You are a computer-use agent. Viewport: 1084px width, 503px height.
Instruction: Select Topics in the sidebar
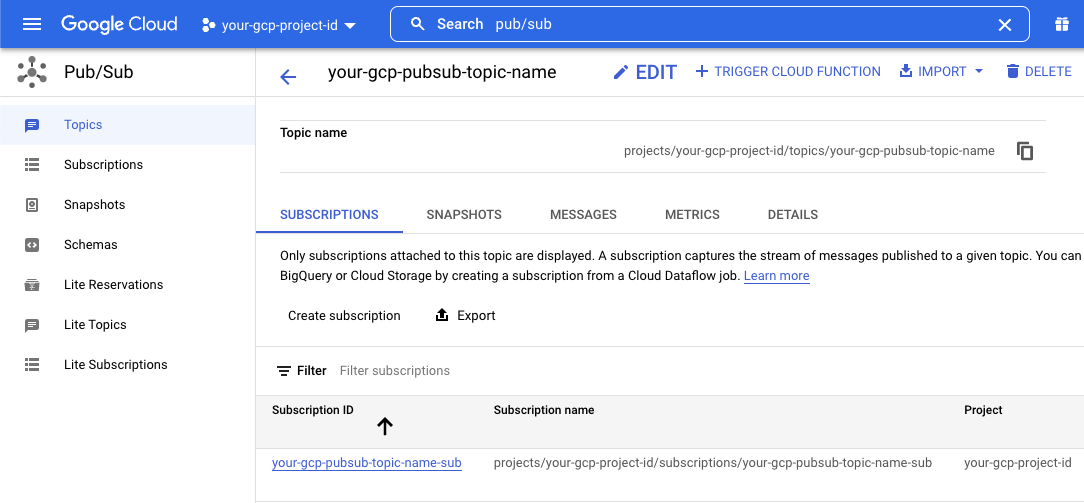pyautogui.click(x=127, y=125)
